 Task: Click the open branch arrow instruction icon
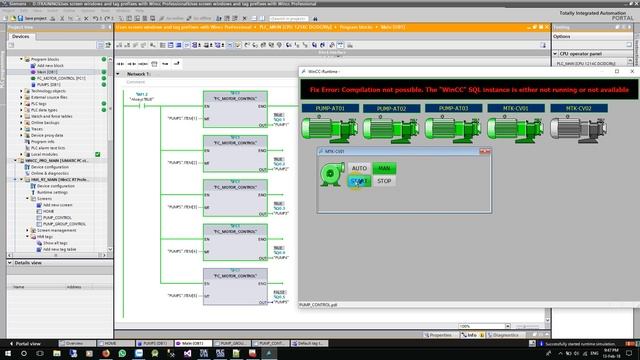pos(165,64)
